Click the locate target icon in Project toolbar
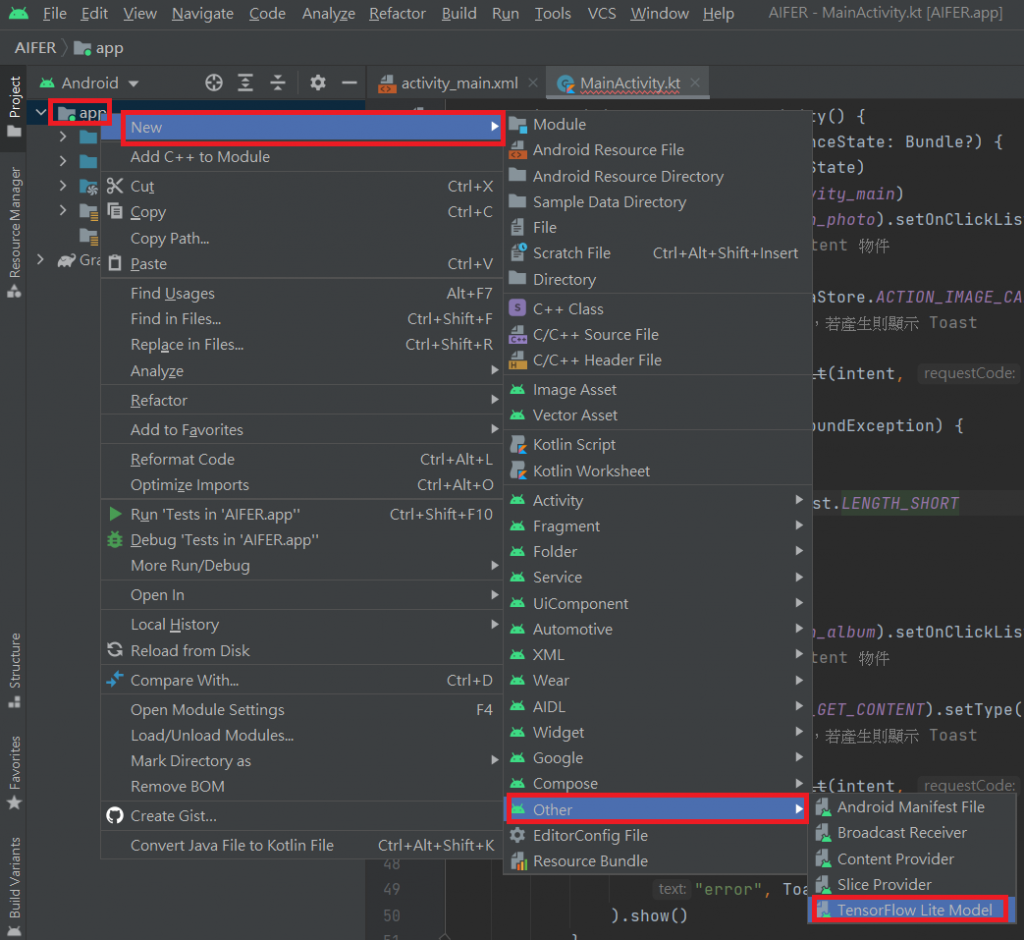 [214, 83]
